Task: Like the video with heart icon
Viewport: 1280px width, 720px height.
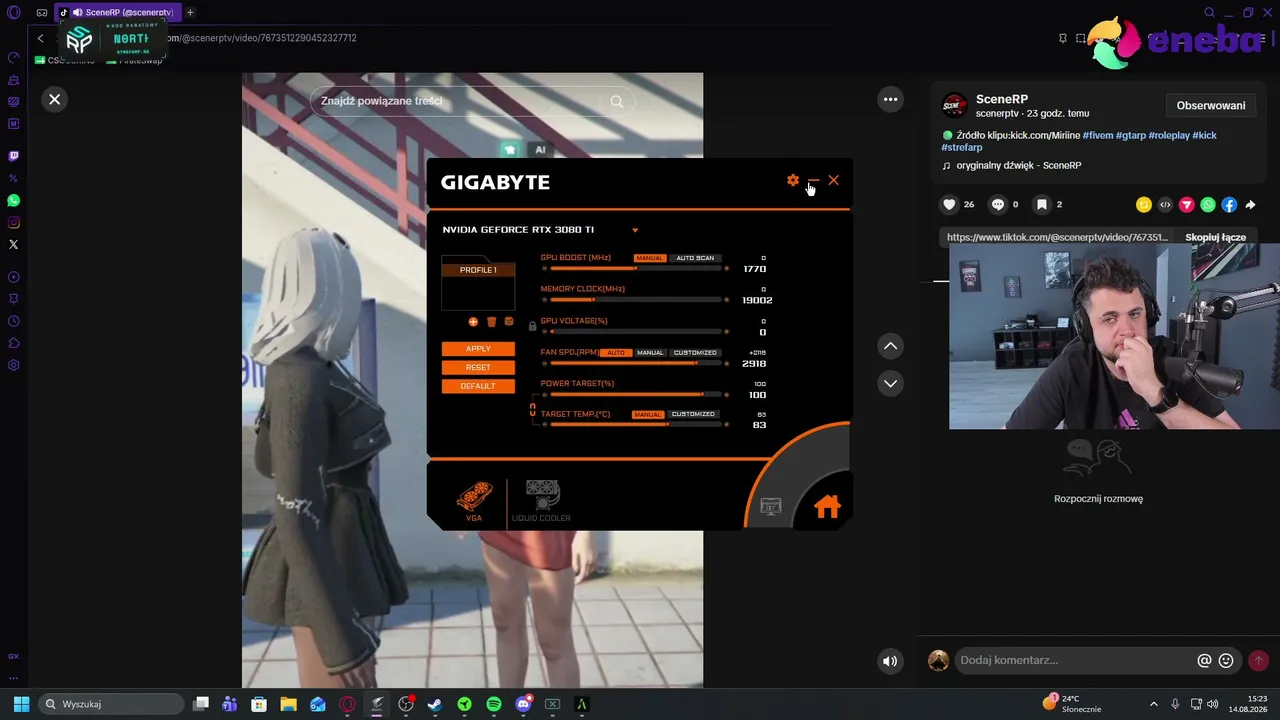Action: [949, 204]
